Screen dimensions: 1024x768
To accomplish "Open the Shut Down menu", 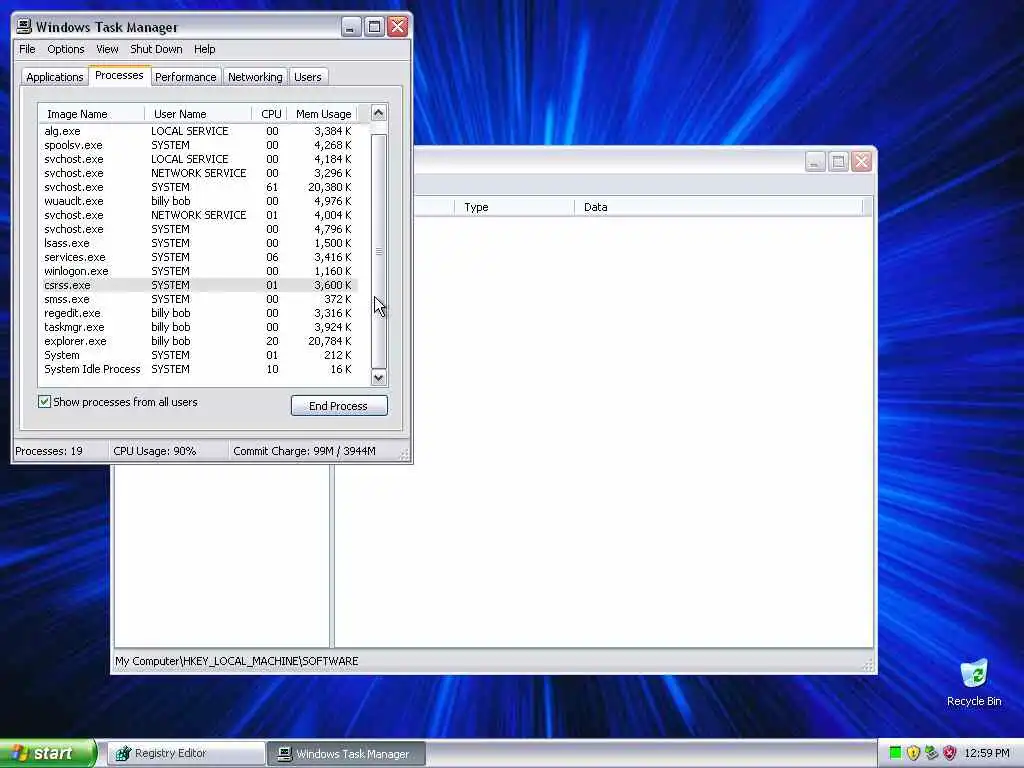I will [x=156, y=49].
